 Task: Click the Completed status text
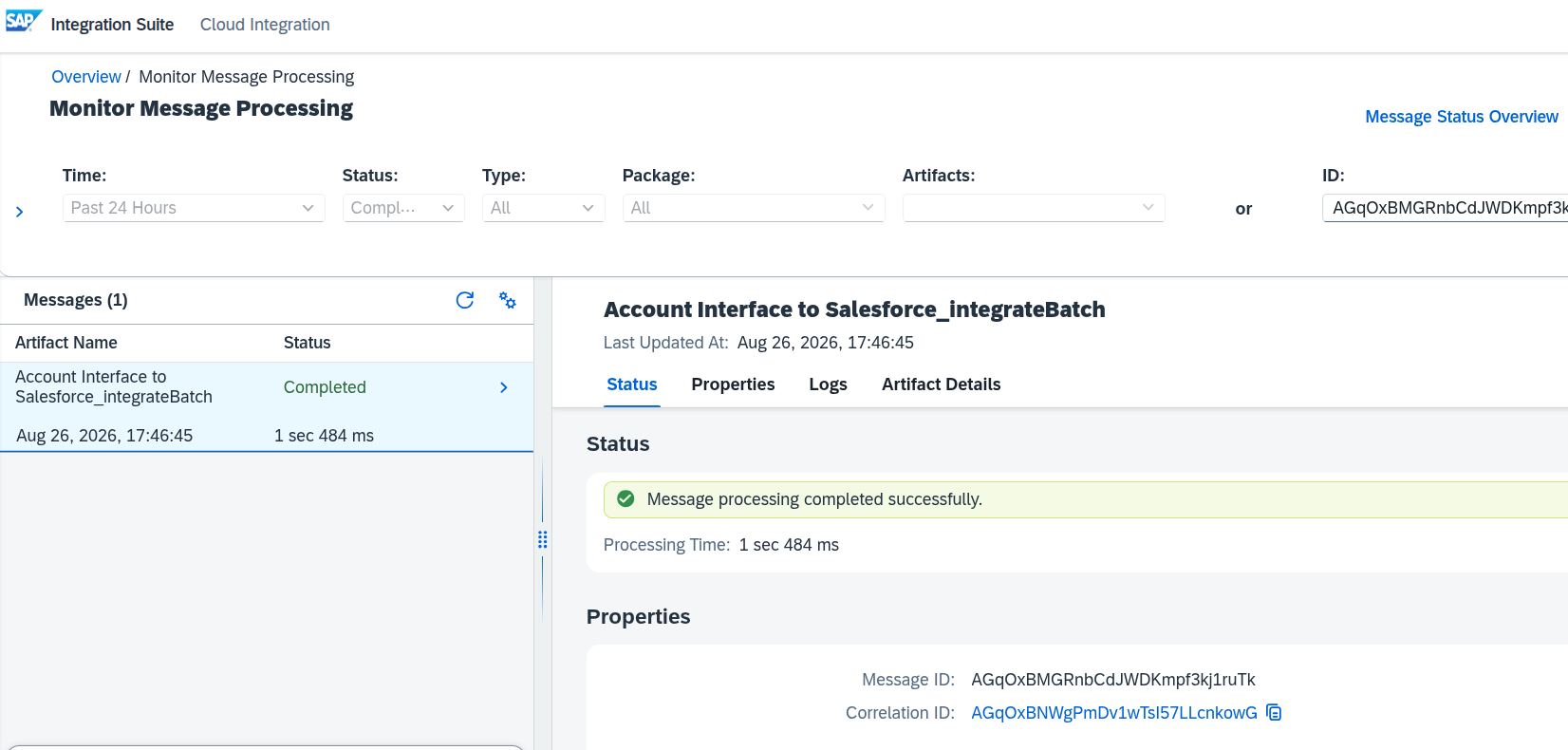(x=325, y=387)
